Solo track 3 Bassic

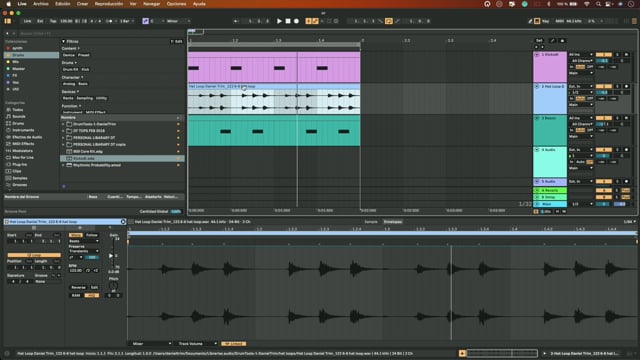tap(617, 118)
